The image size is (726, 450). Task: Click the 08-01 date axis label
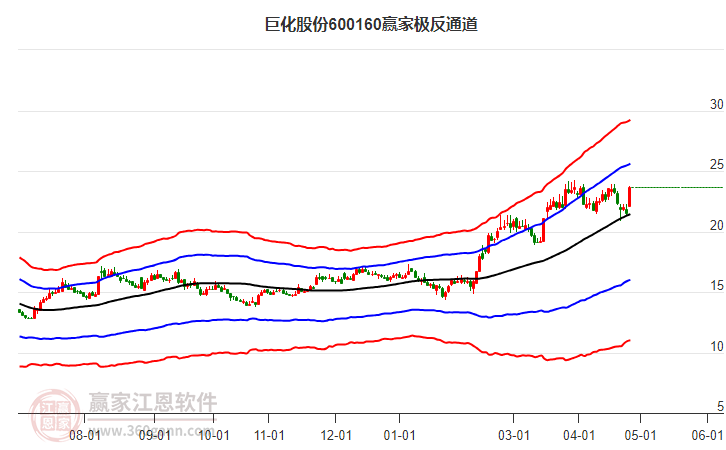coord(85,436)
